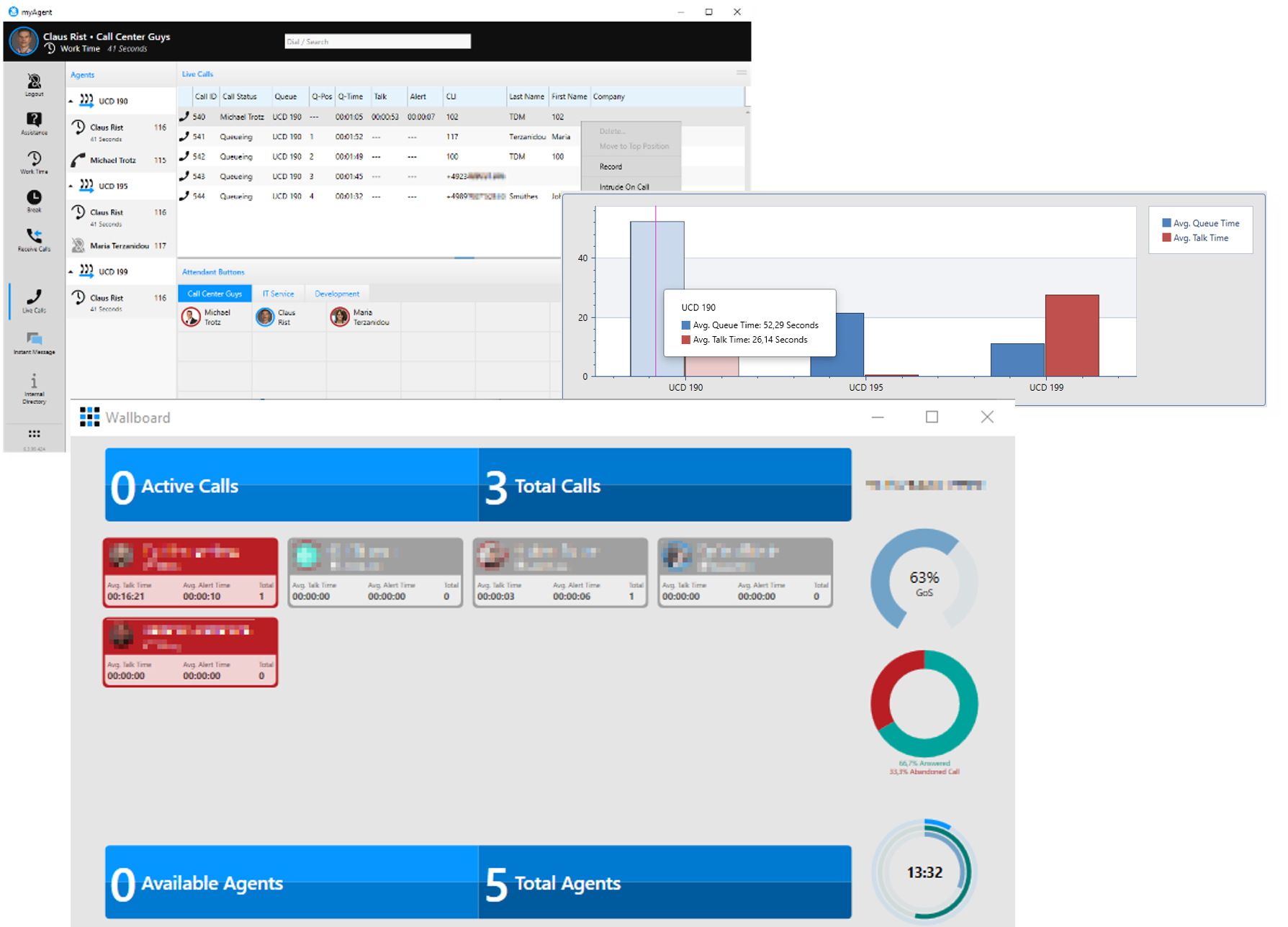The image size is (1288, 927).
Task: Select the Call Center Guys tab
Action: [215, 294]
